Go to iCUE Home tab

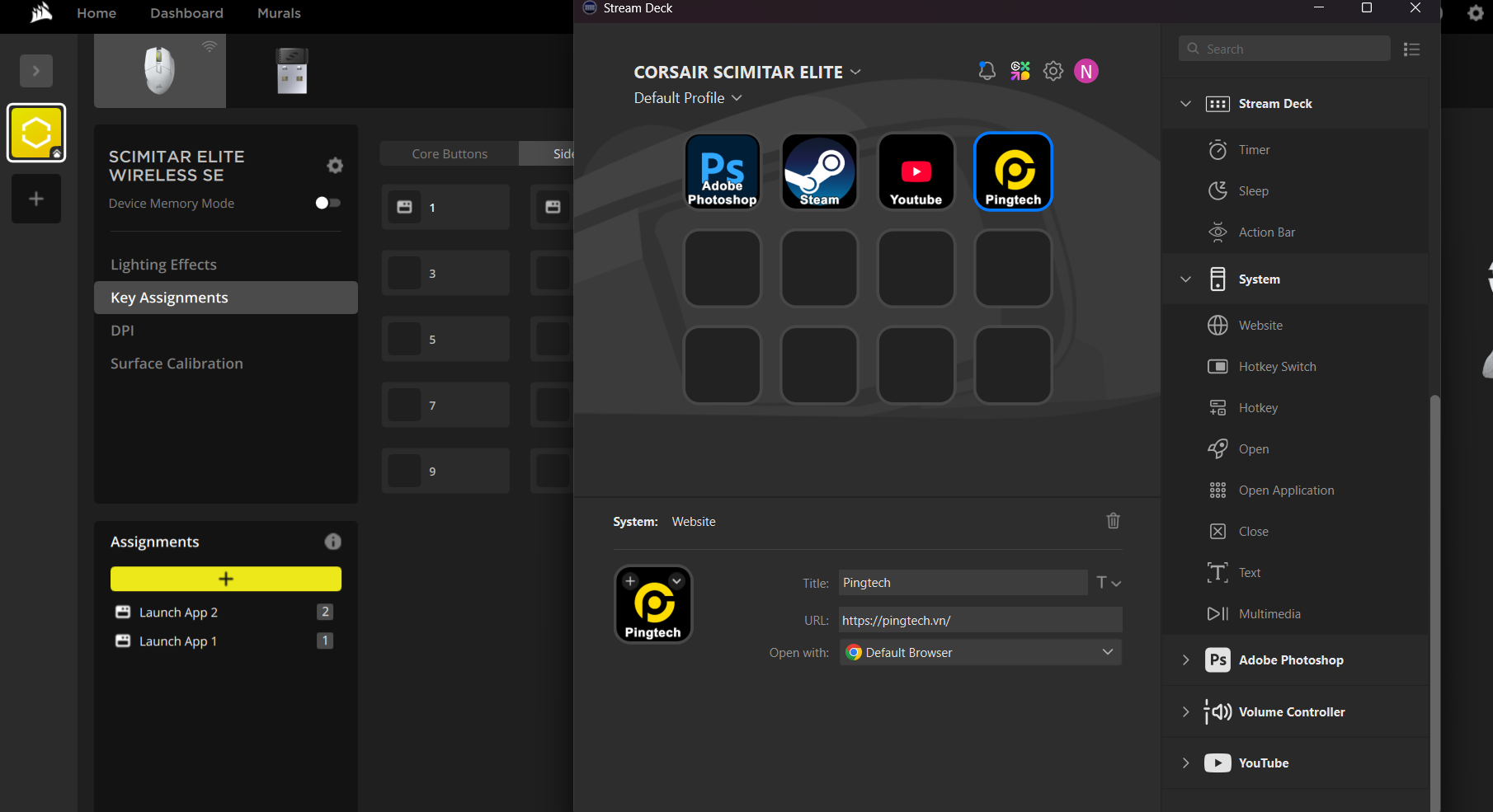click(97, 13)
